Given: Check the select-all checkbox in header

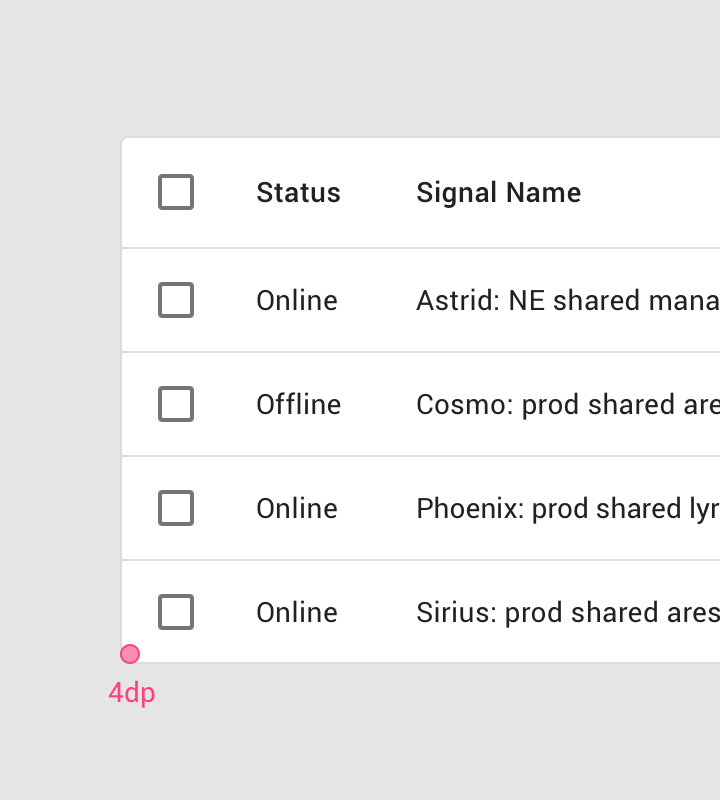Looking at the screenshot, I should 175,192.
